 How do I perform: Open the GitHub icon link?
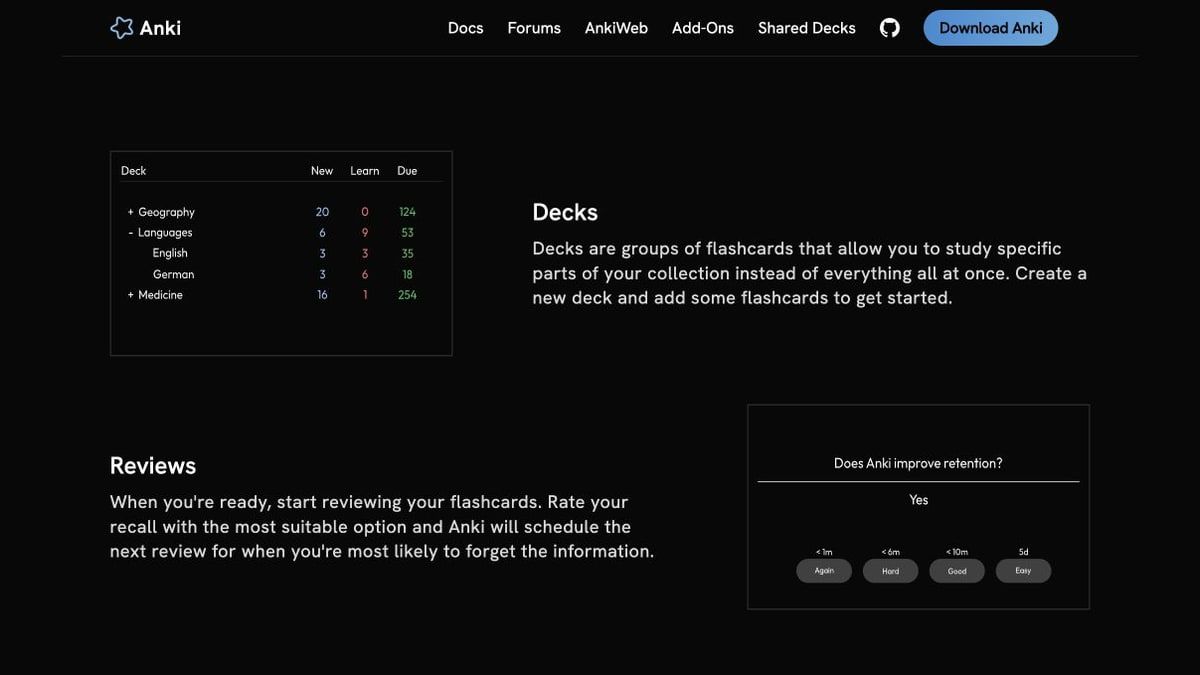pyautogui.click(x=889, y=28)
